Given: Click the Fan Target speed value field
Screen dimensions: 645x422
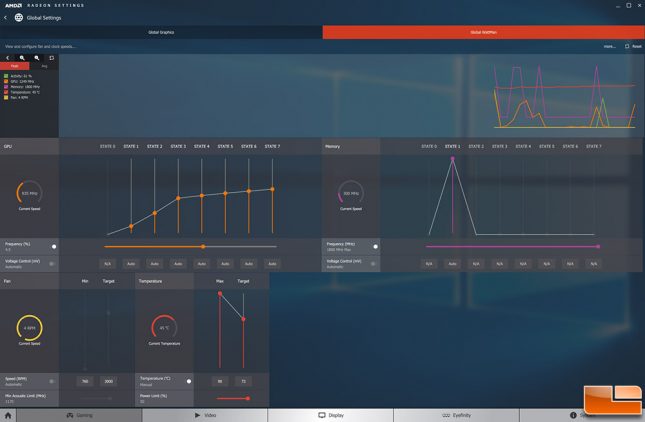Looking at the screenshot, I should [109, 381].
